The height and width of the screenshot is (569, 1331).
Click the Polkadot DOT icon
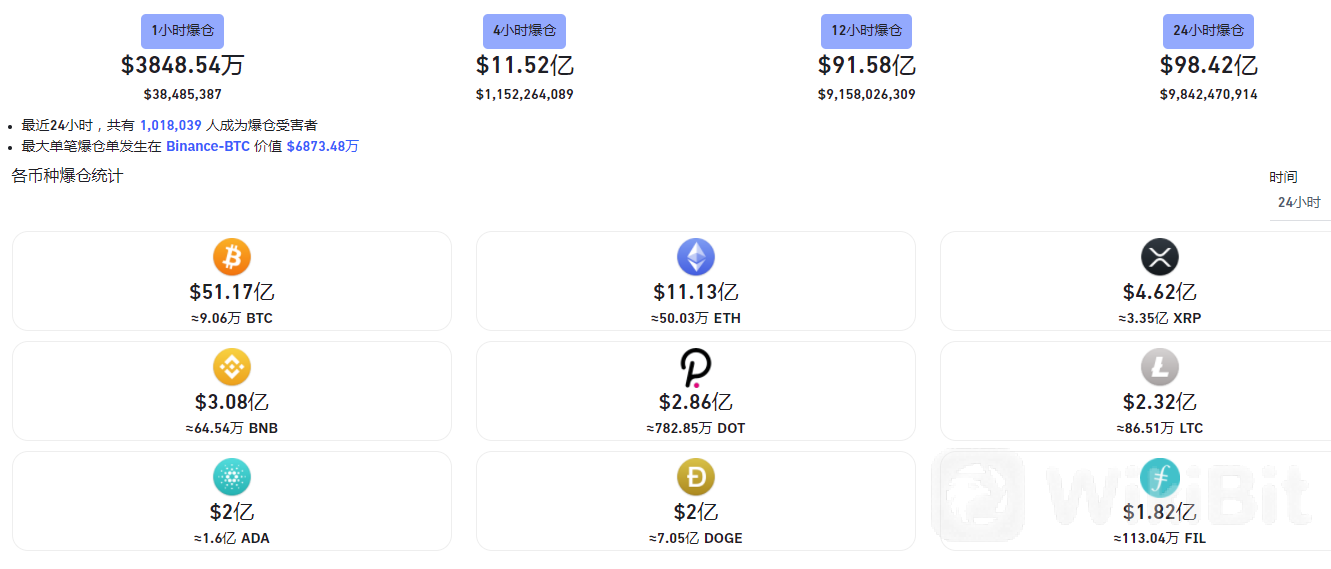(696, 368)
